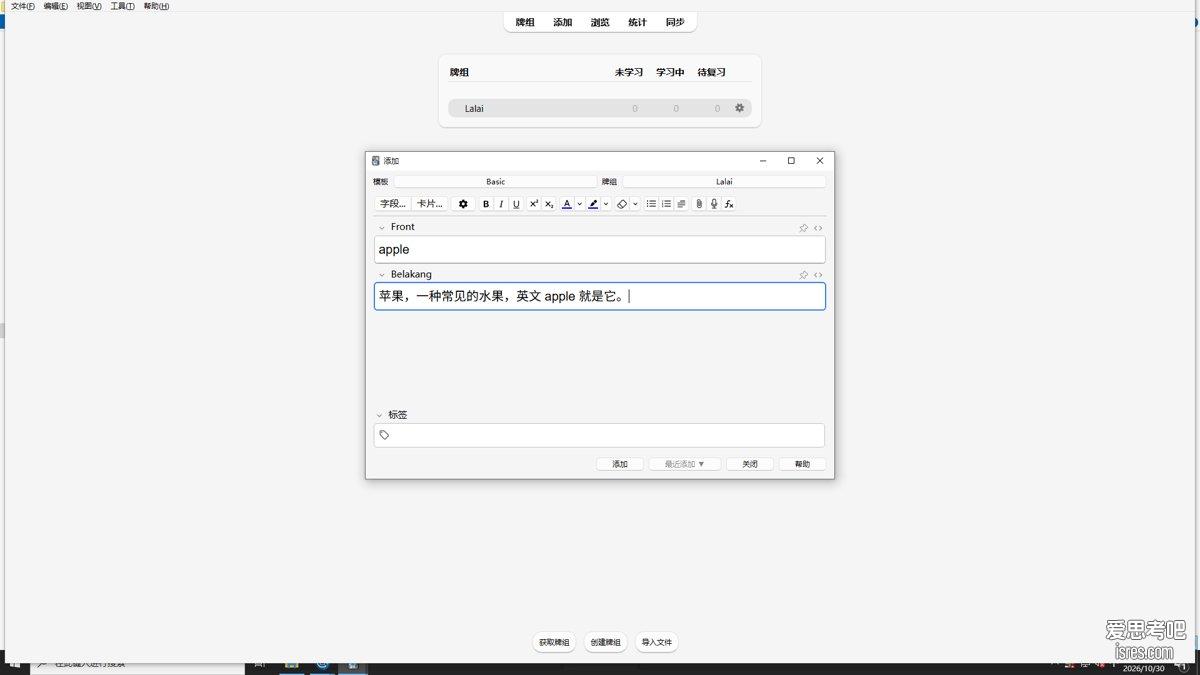
Task: Click the 添加 button to add card
Action: (620, 464)
